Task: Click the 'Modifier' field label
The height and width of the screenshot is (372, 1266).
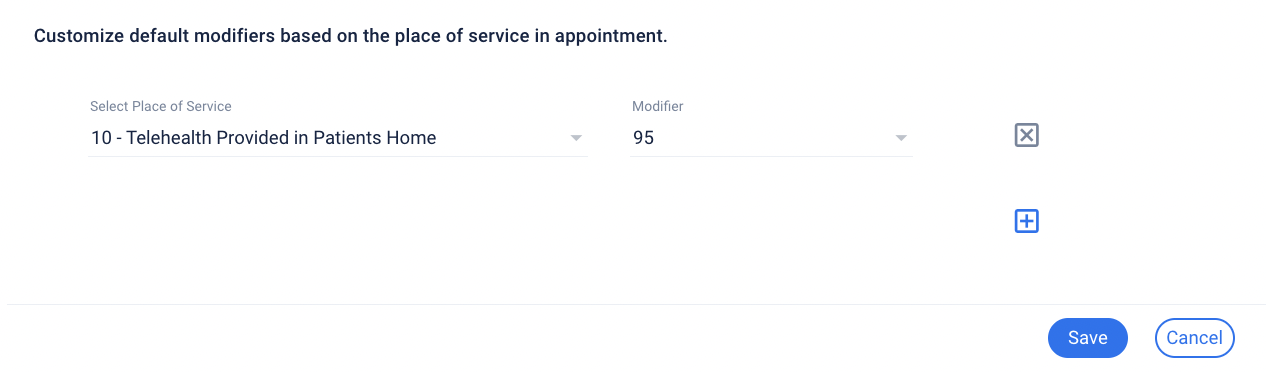Action: point(658,106)
